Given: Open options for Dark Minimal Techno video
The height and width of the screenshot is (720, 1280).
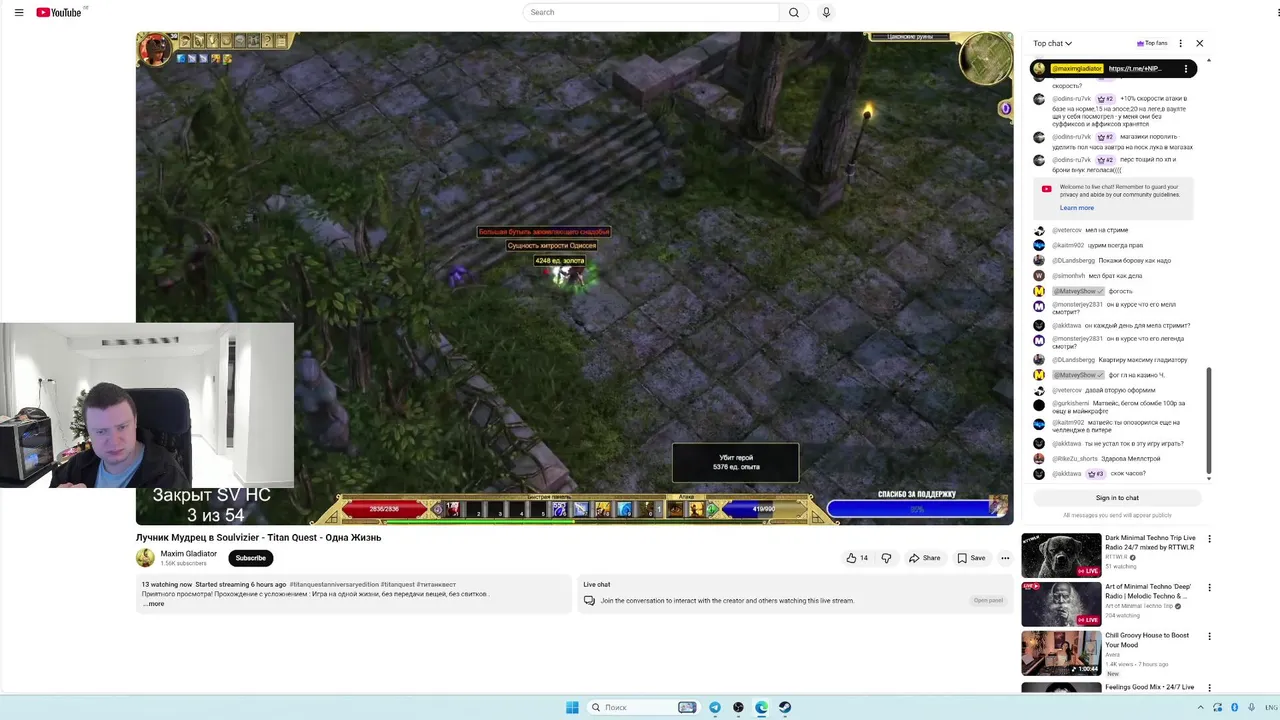Looking at the screenshot, I should [x=1209, y=539].
